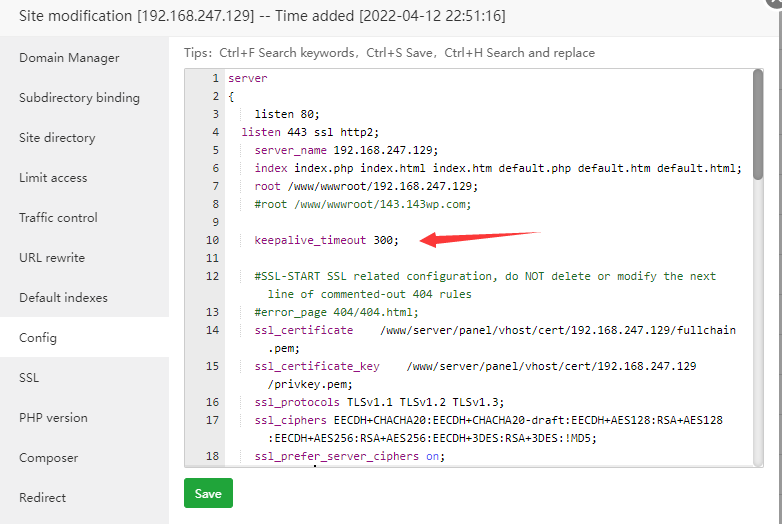The image size is (782, 524).
Task: Click the 'root /www/wwwroot/192.168.247.129;' line
Action: pos(366,186)
